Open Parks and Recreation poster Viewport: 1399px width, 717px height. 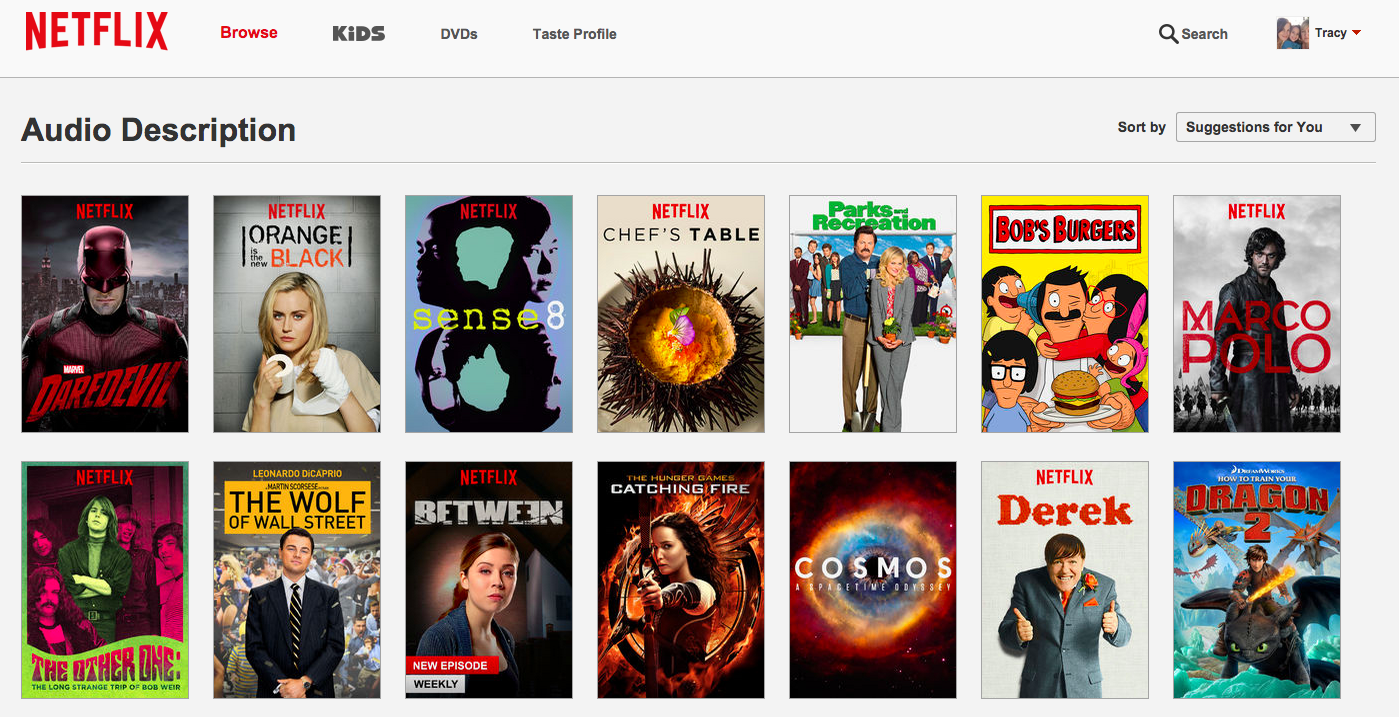coord(873,314)
